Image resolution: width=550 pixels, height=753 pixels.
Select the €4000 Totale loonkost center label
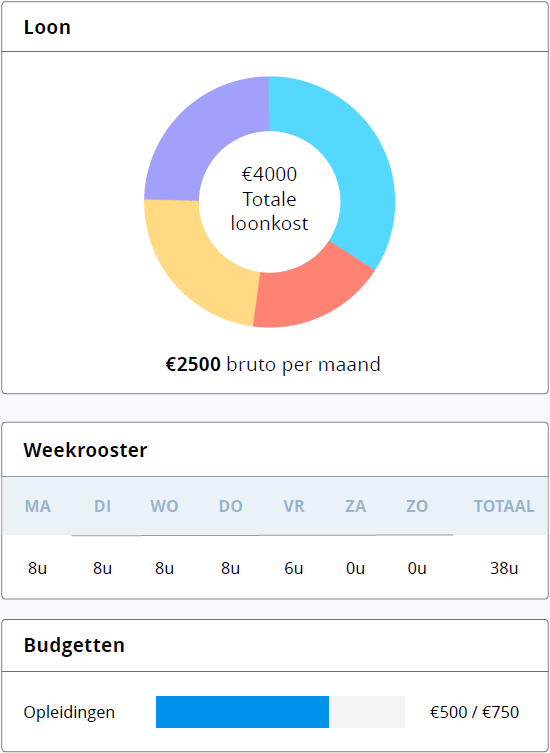pos(269,199)
